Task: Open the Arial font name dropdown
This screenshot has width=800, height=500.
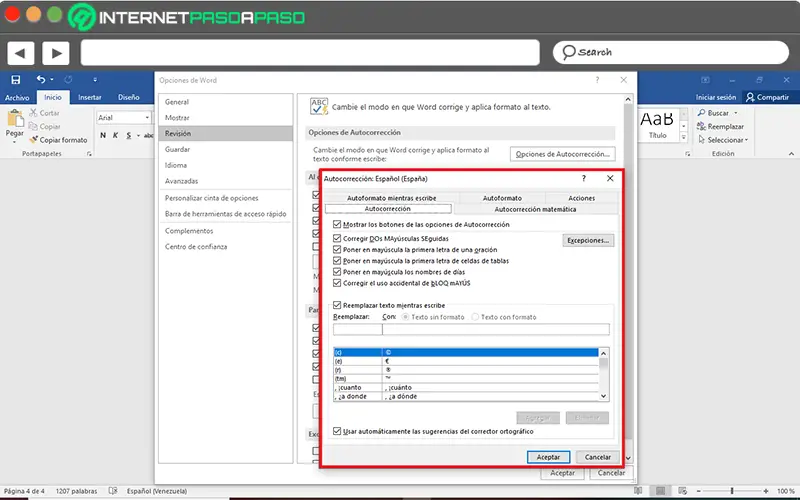Action: pyautogui.click(x=147, y=118)
